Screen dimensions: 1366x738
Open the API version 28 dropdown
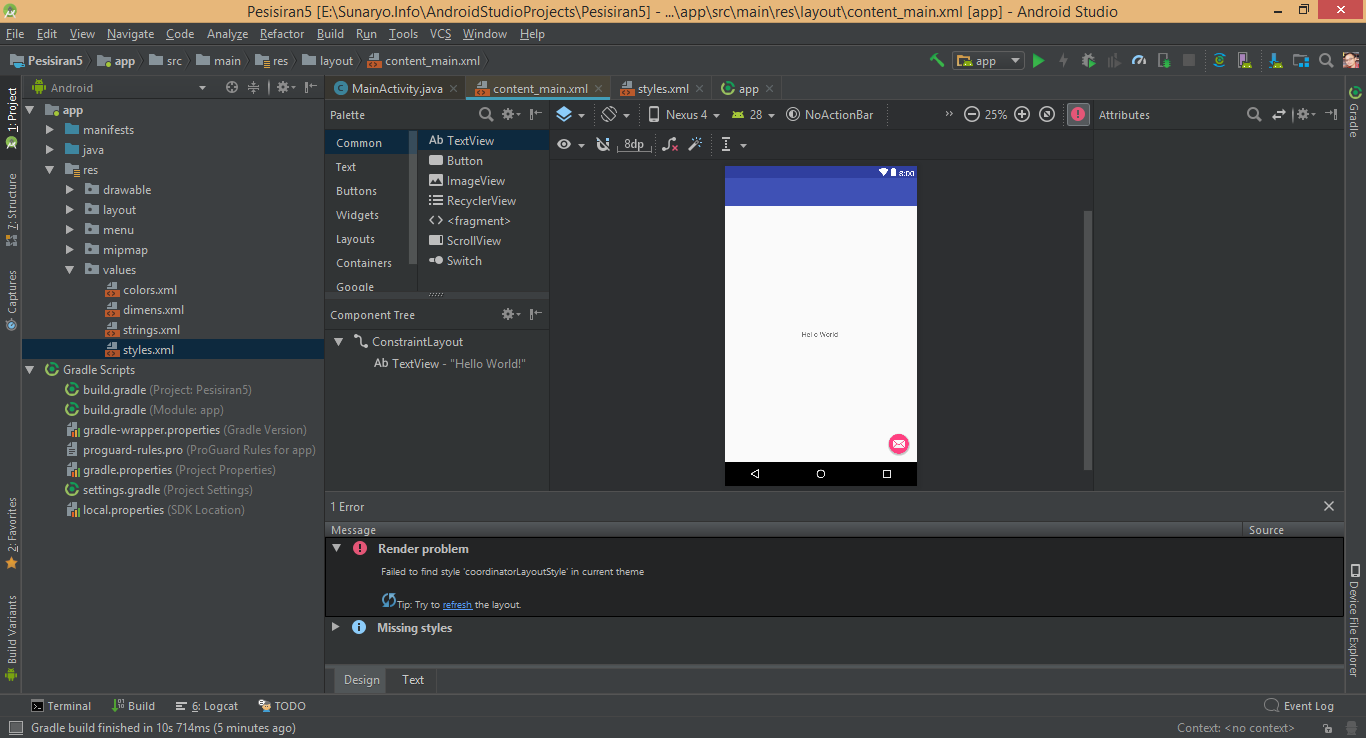click(x=753, y=115)
